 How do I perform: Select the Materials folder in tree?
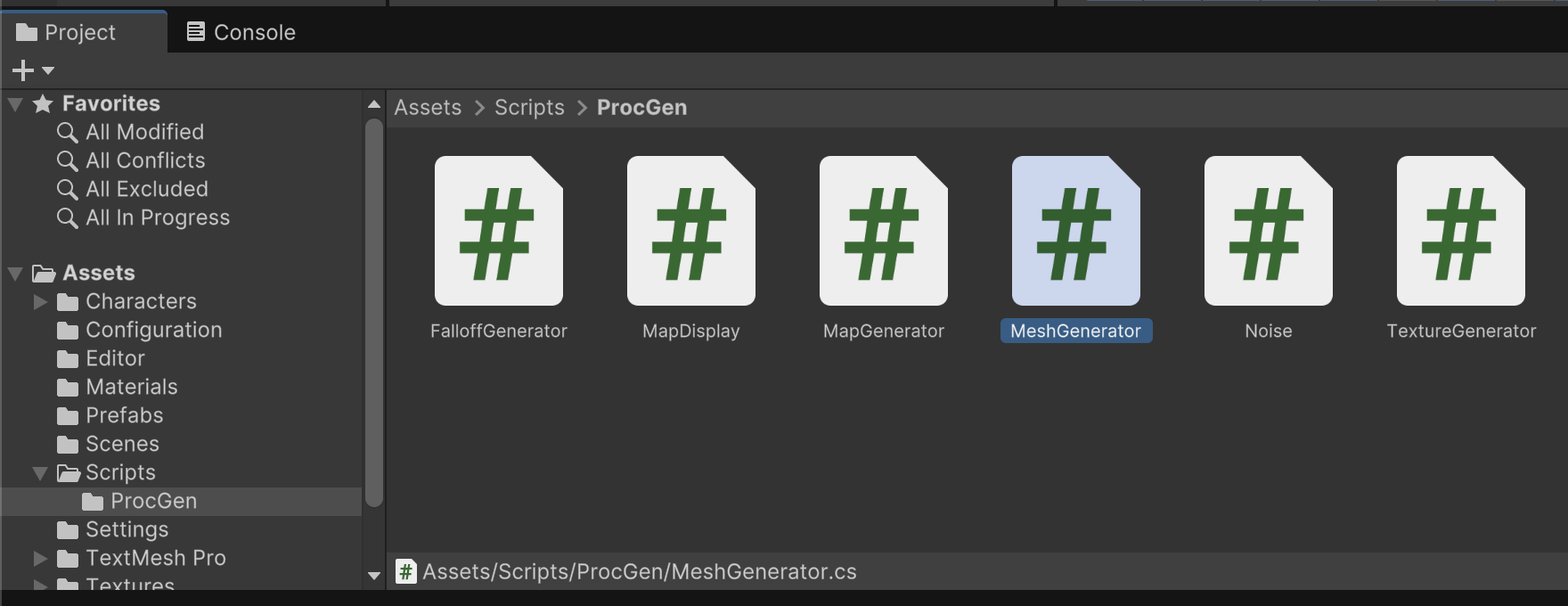click(x=131, y=388)
